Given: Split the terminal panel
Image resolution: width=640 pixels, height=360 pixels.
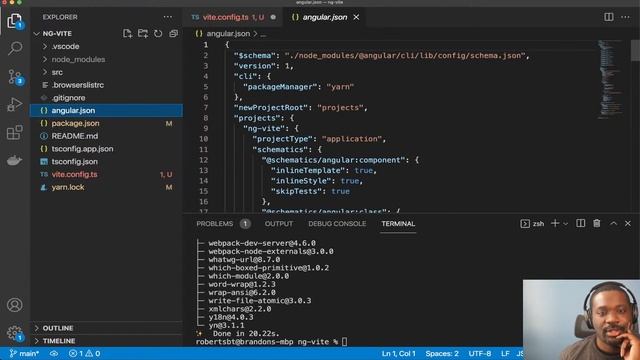Looking at the screenshot, I should tap(580, 223).
